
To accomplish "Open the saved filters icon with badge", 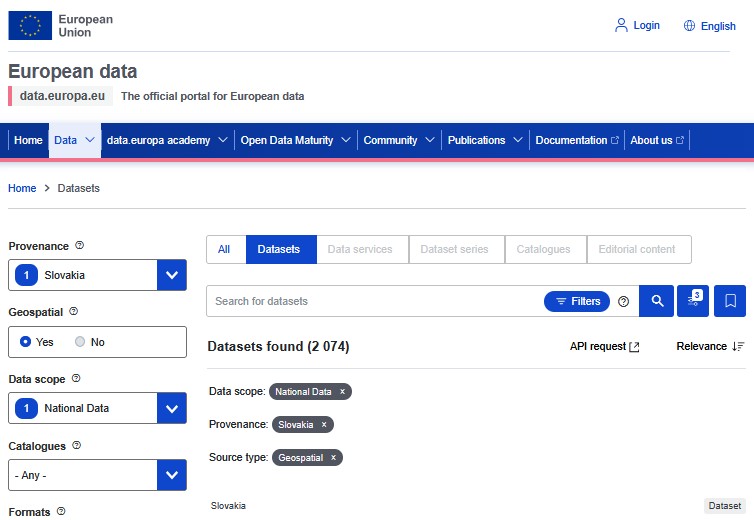I will click(x=693, y=301).
